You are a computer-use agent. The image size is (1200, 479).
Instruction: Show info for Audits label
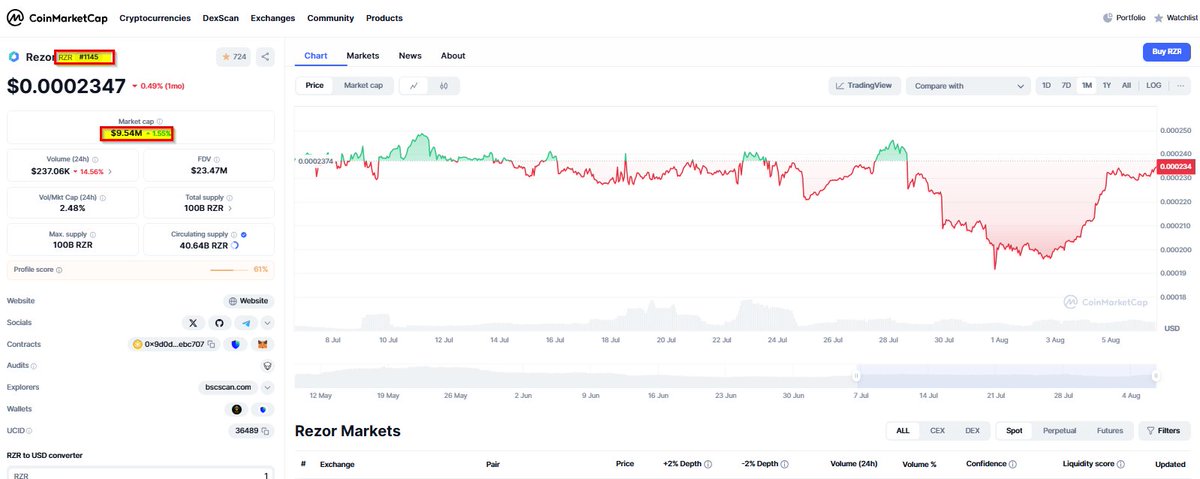33,366
